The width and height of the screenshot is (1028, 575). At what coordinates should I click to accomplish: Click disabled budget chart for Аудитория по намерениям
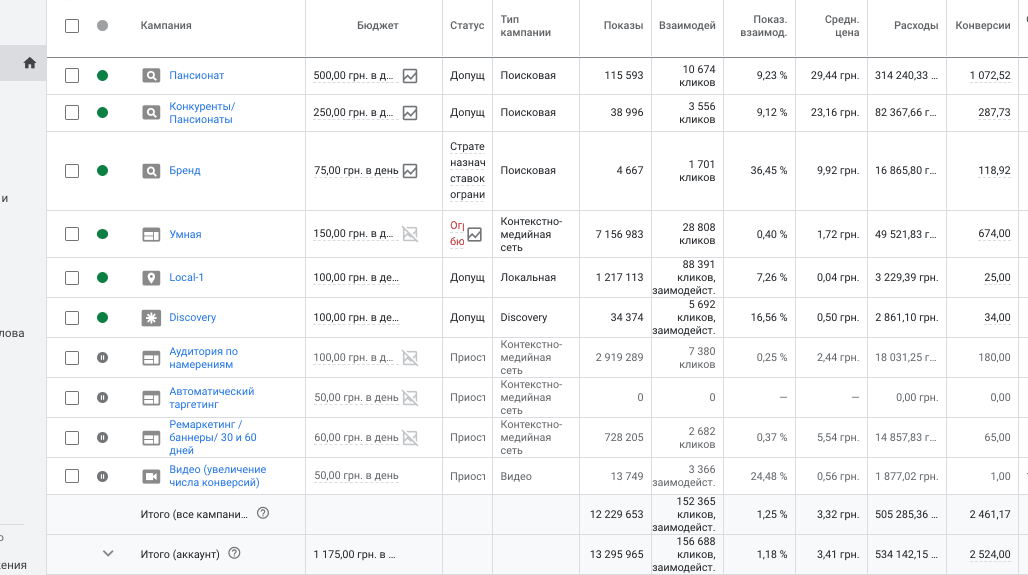[410, 358]
